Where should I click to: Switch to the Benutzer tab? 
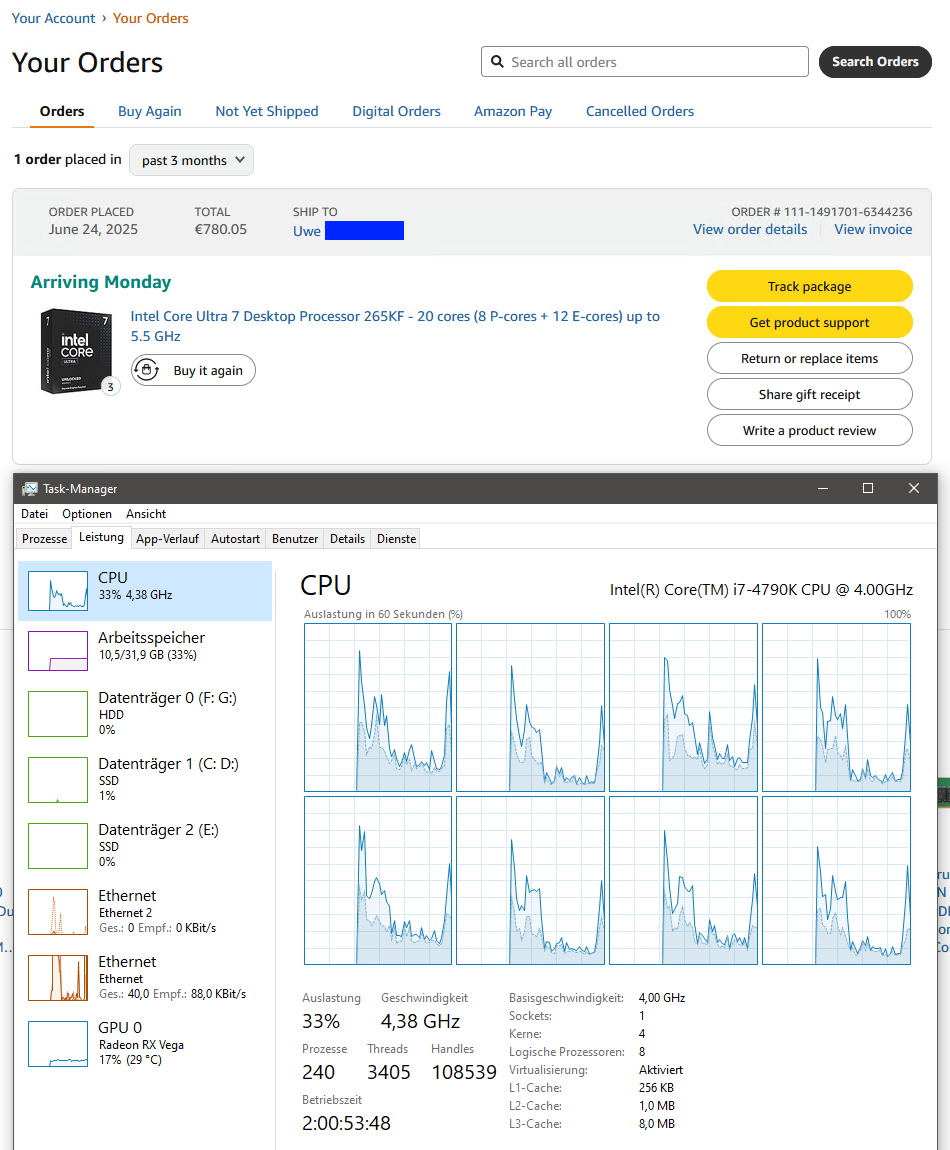pyautogui.click(x=295, y=538)
